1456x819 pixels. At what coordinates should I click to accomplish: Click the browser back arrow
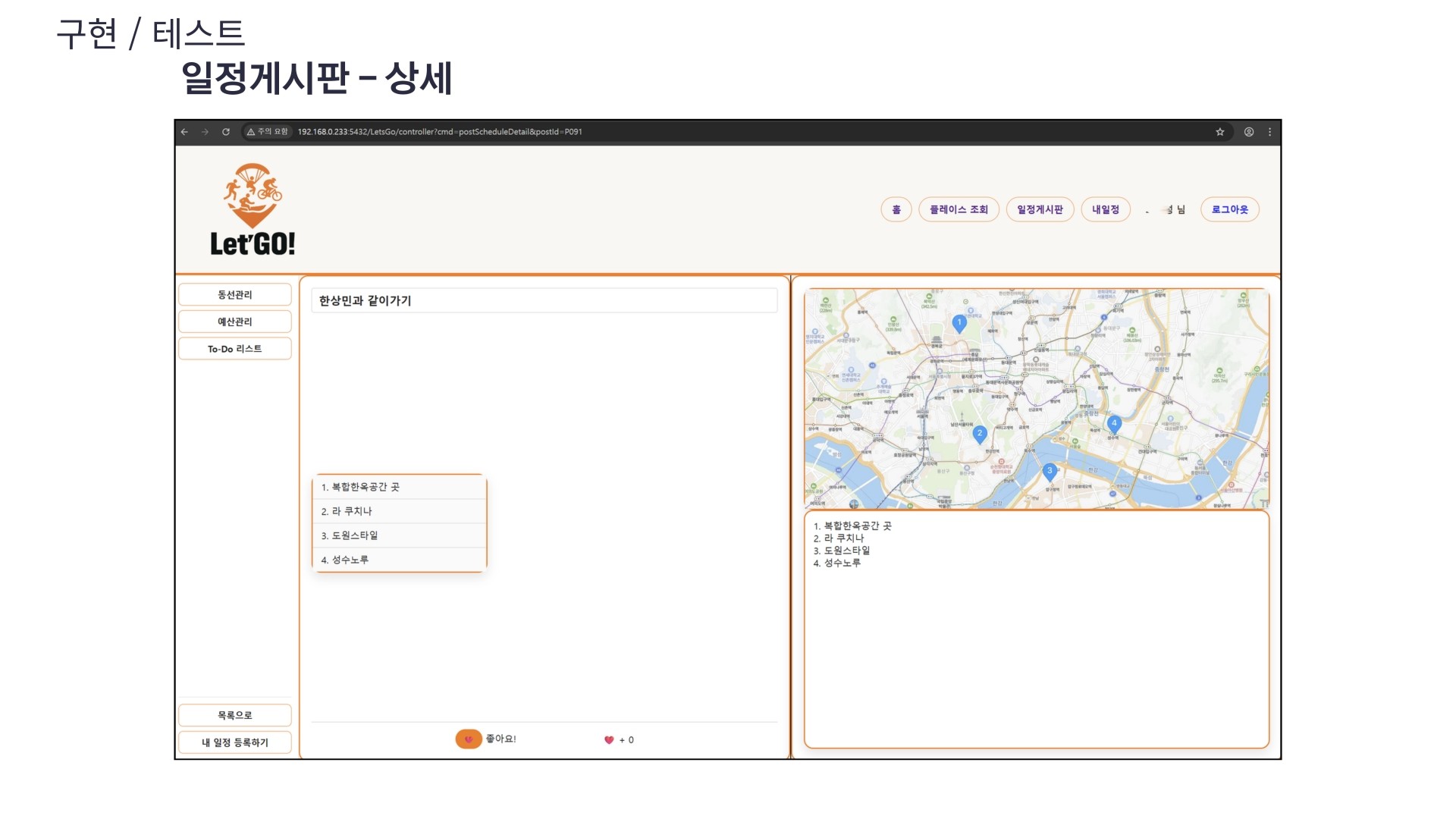184,132
